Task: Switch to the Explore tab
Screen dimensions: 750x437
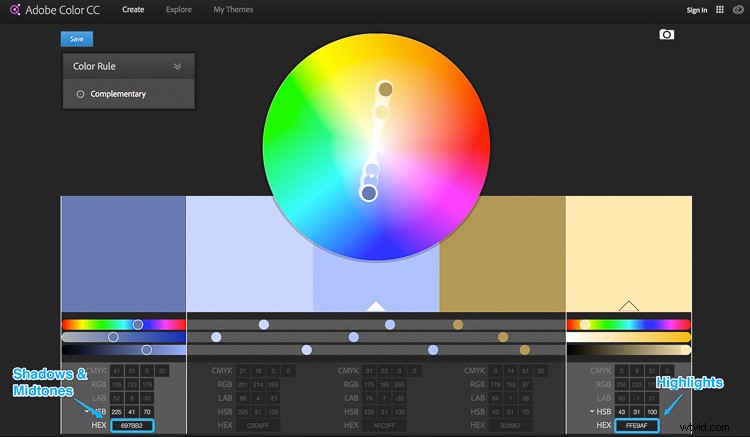Action: pyautogui.click(x=179, y=10)
